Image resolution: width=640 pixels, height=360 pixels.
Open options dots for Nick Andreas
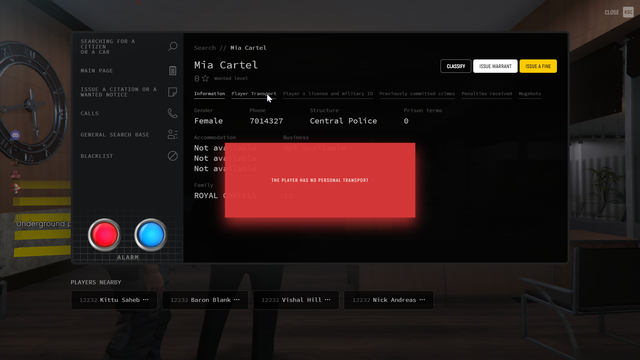[422, 300]
